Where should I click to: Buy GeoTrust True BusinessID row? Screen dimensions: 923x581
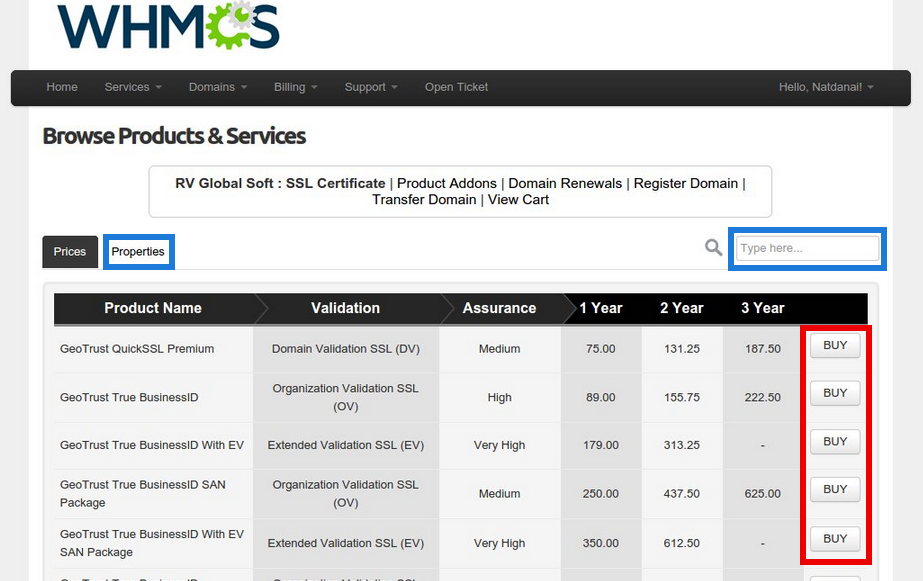click(835, 393)
